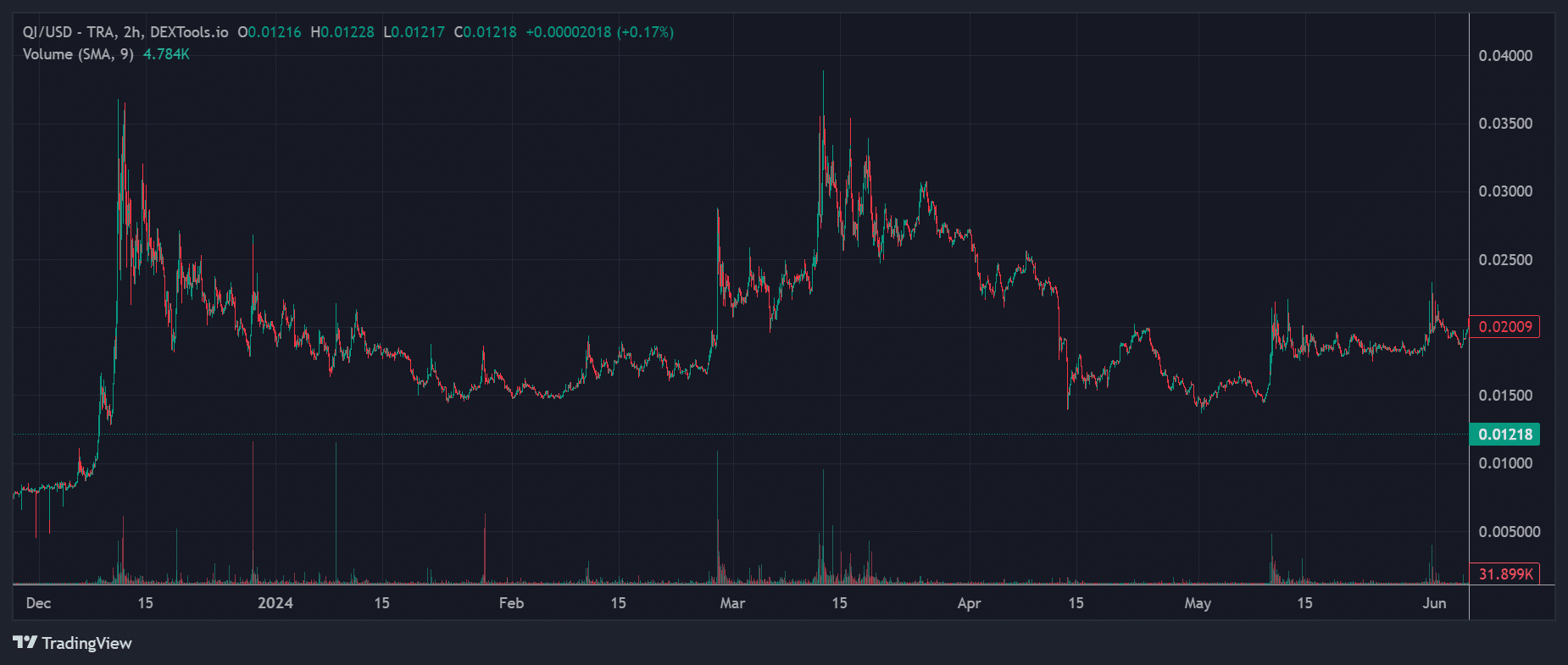This screenshot has height=665, width=1568.
Task: Click the open value O0.01216
Action: (270, 32)
